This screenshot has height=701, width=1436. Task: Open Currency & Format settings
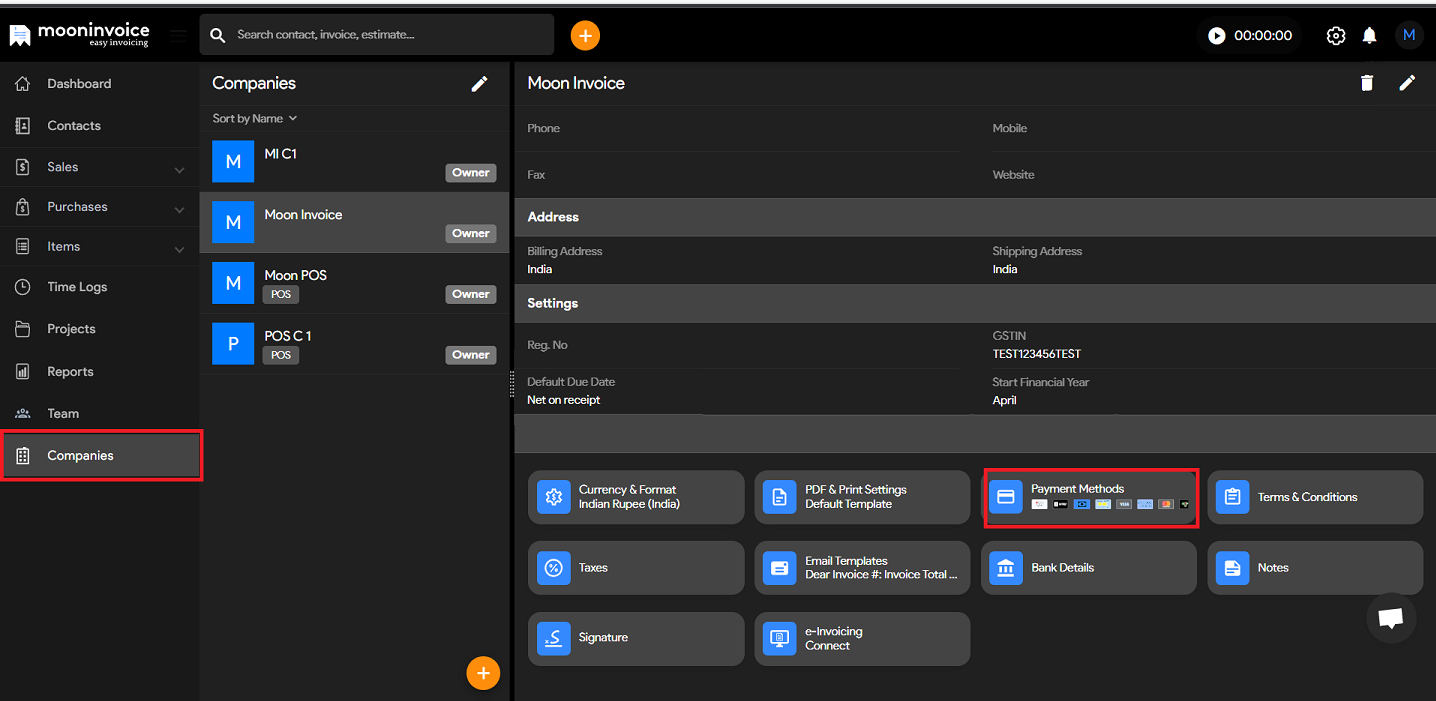(636, 497)
